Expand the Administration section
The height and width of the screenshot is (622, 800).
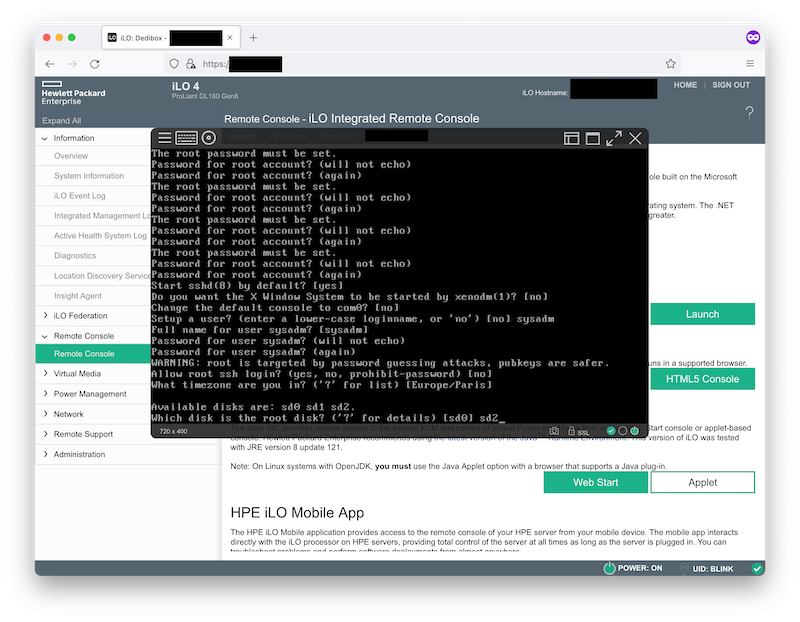45,454
